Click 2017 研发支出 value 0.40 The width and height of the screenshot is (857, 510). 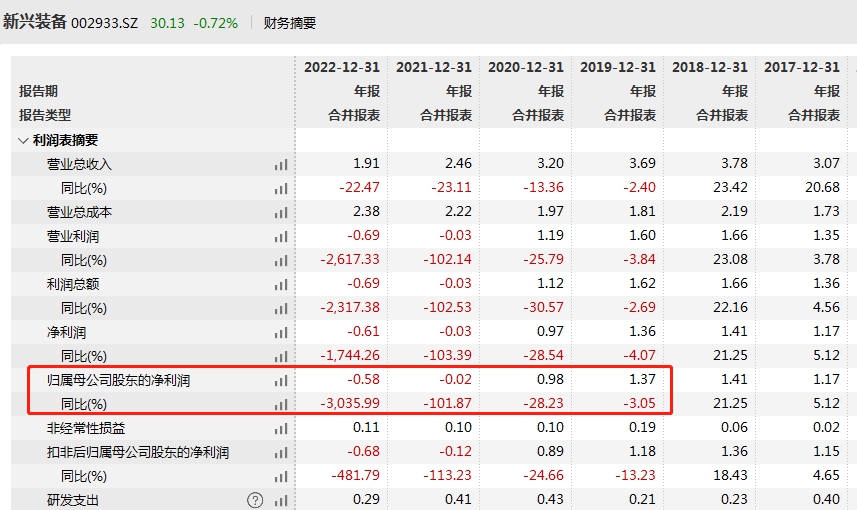pyautogui.click(x=826, y=500)
